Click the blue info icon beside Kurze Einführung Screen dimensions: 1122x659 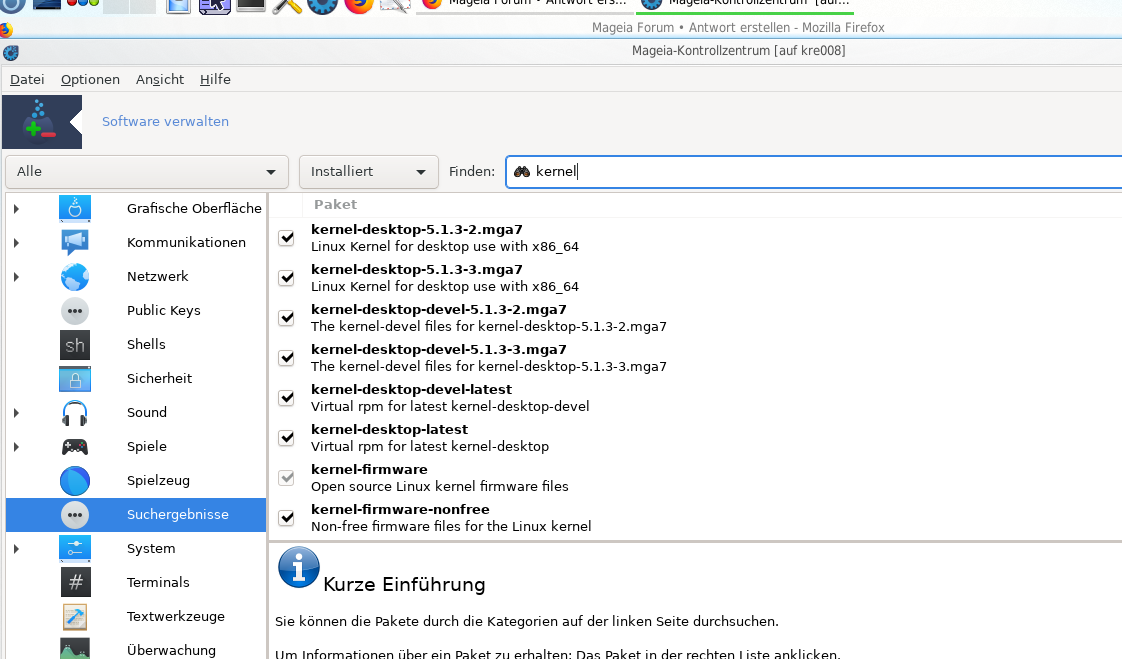pyautogui.click(x=298, y=567)
